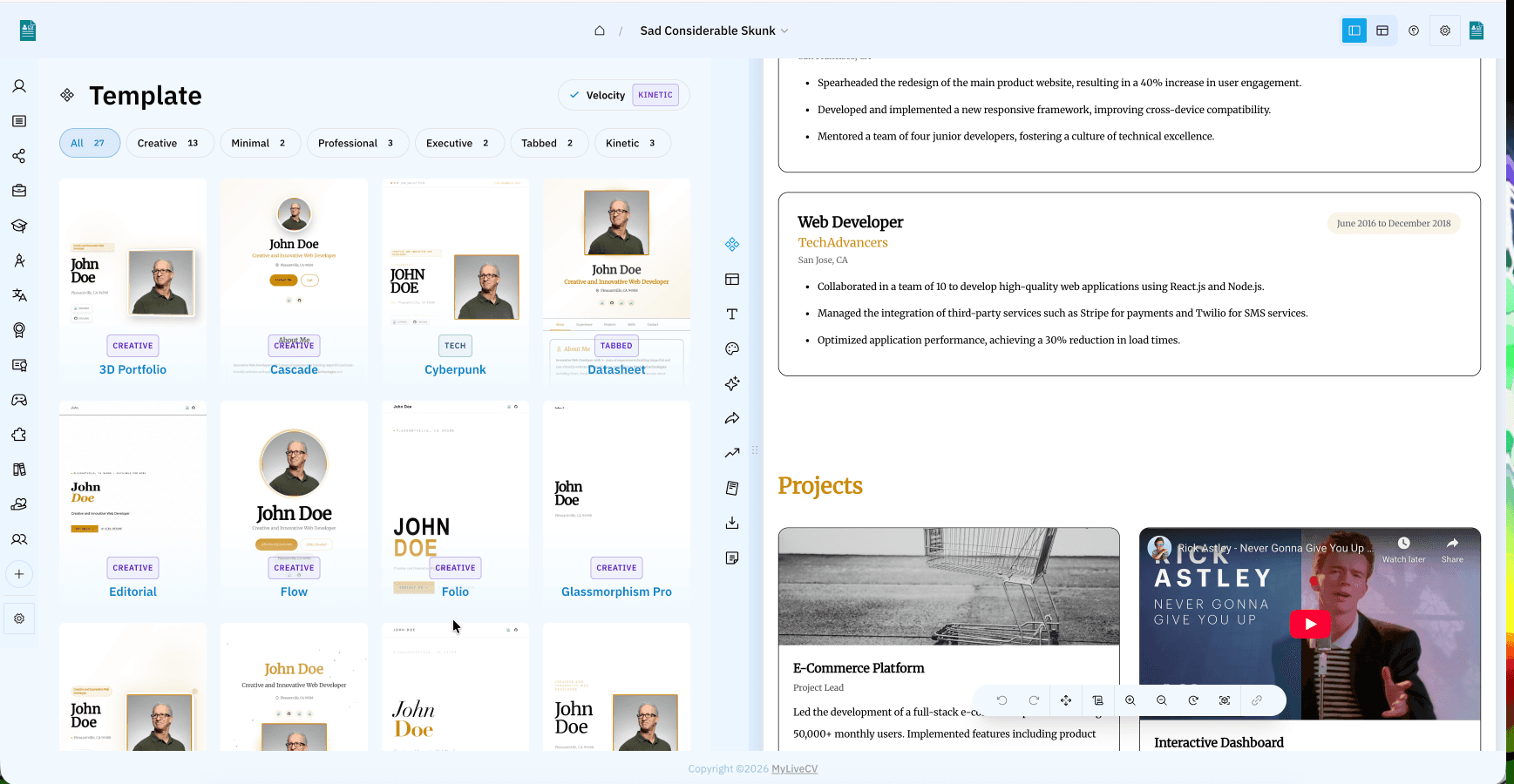Image resolution: width=1514 pixels, height=784 pixels.
Task: Expand the Sad Considerable Skunk dropdown
Action: tap(714, 30)
